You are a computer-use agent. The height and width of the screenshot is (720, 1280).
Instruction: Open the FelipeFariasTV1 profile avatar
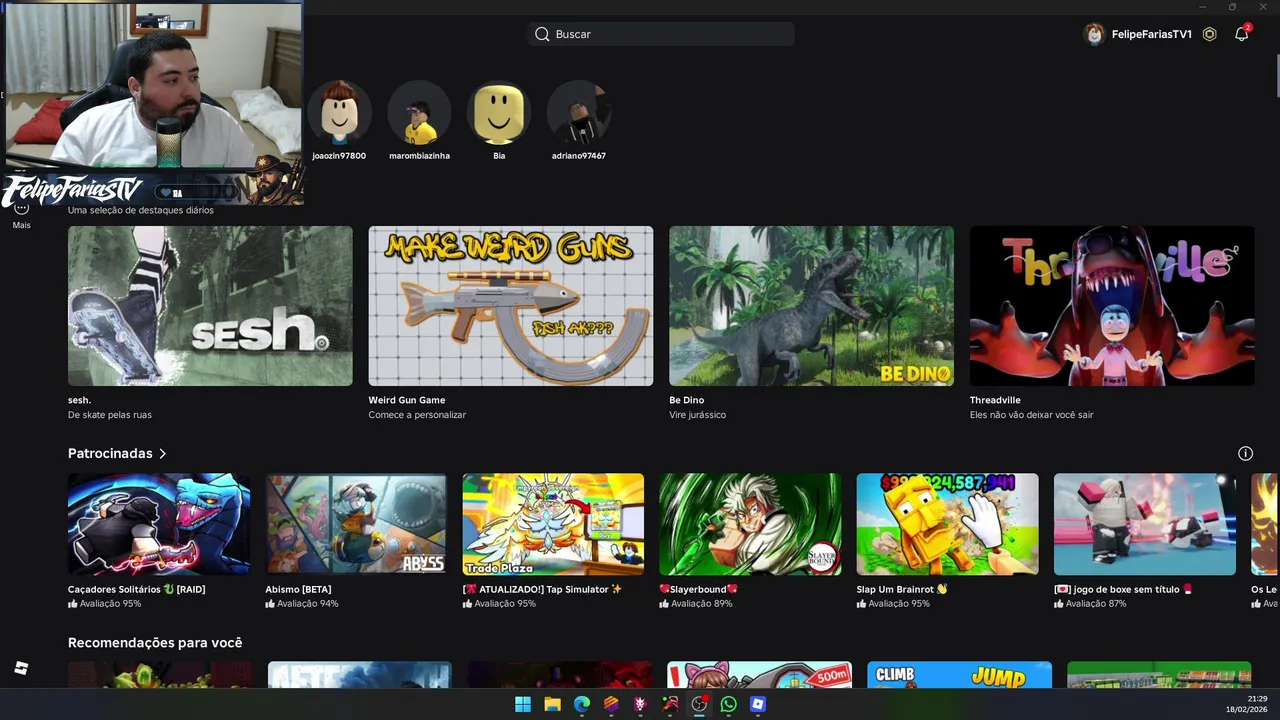pyautogui.click(x=1094, y=34)
